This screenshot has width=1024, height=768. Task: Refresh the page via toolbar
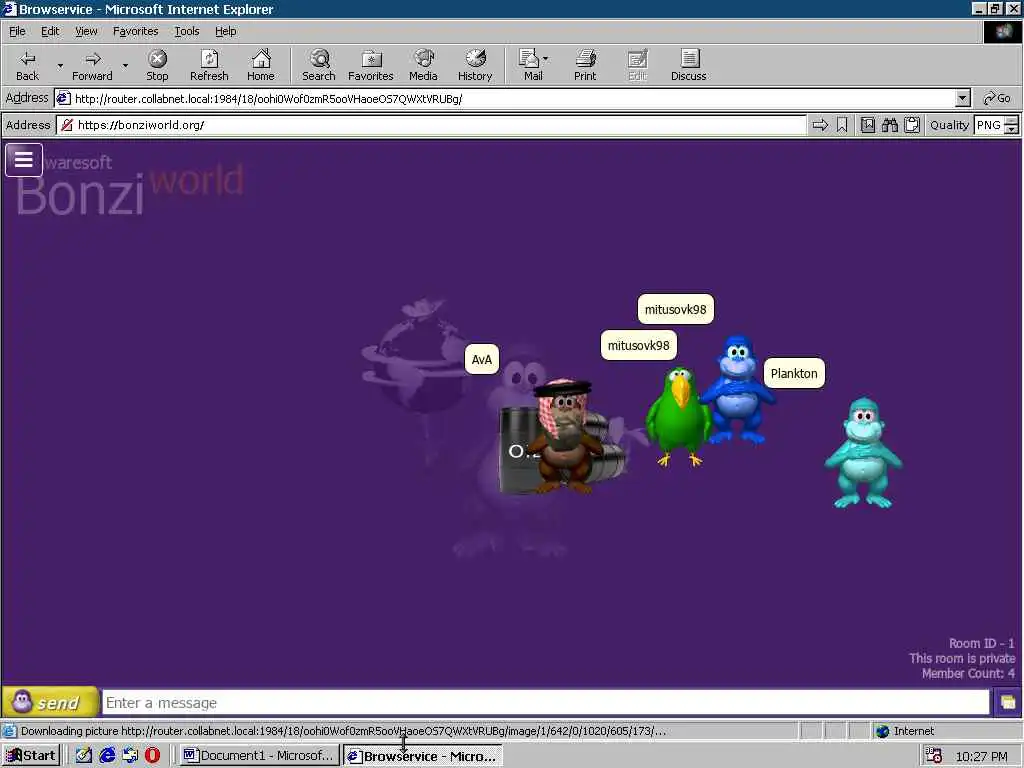pyautogui.click(x=209, y=65)
